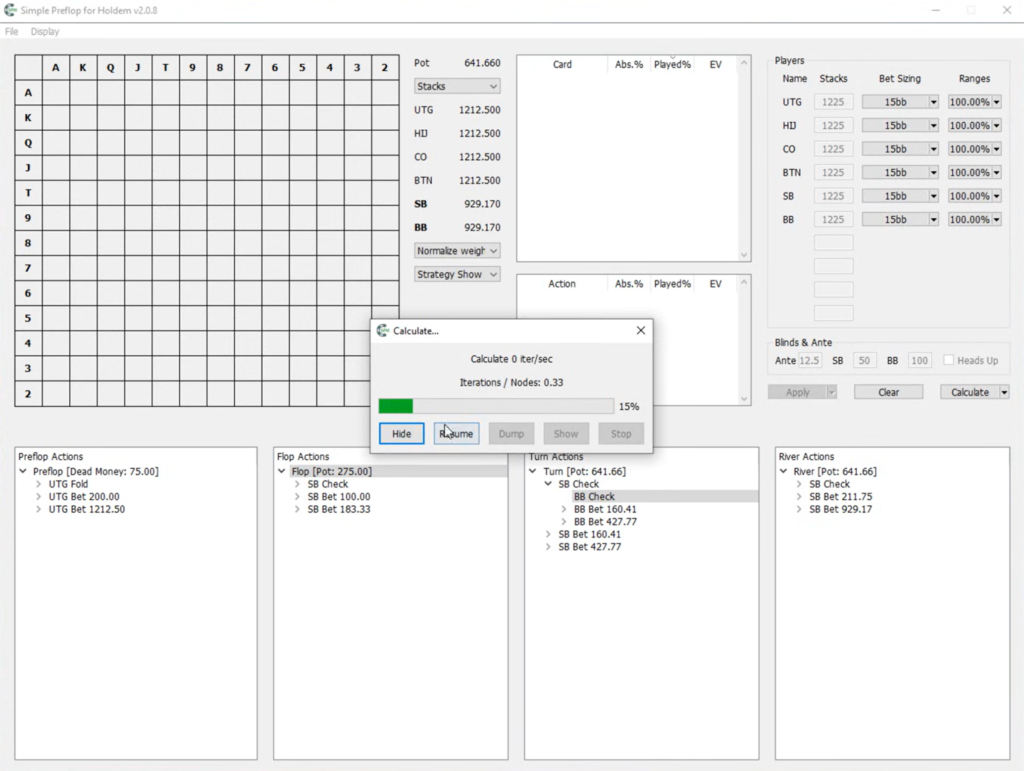Click the BB blind input field
The image size is (1024, 771).
click(920, 360)
